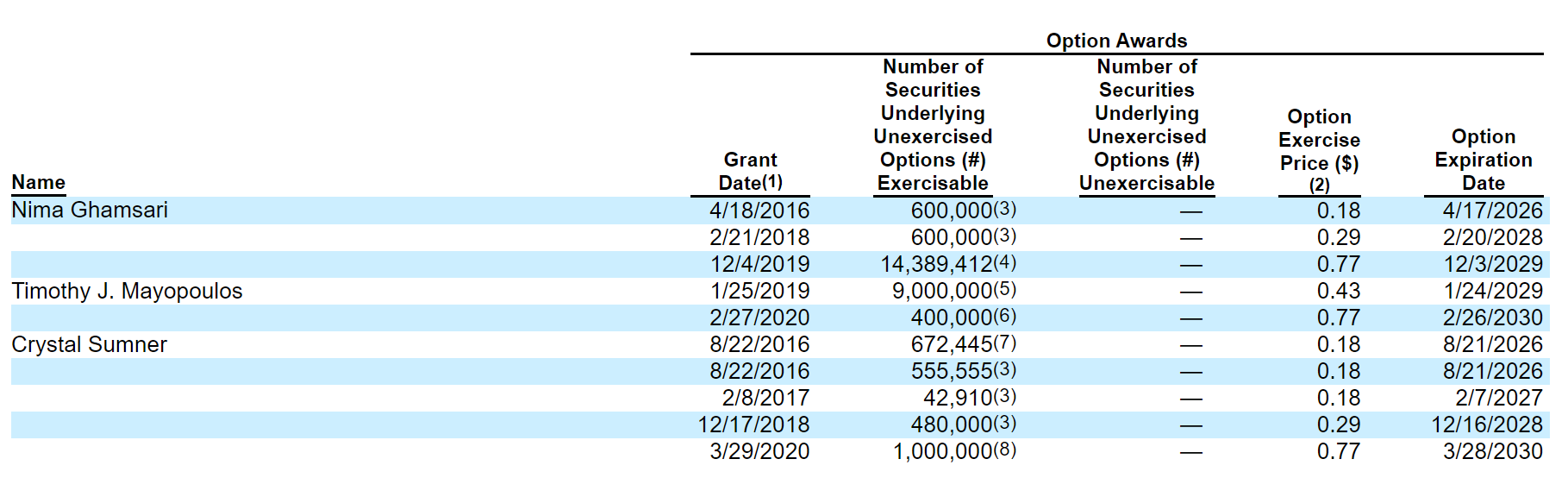Screen dimensions: 1568x478
Task: Click the Name column header
Action: [x=39, y=183]
